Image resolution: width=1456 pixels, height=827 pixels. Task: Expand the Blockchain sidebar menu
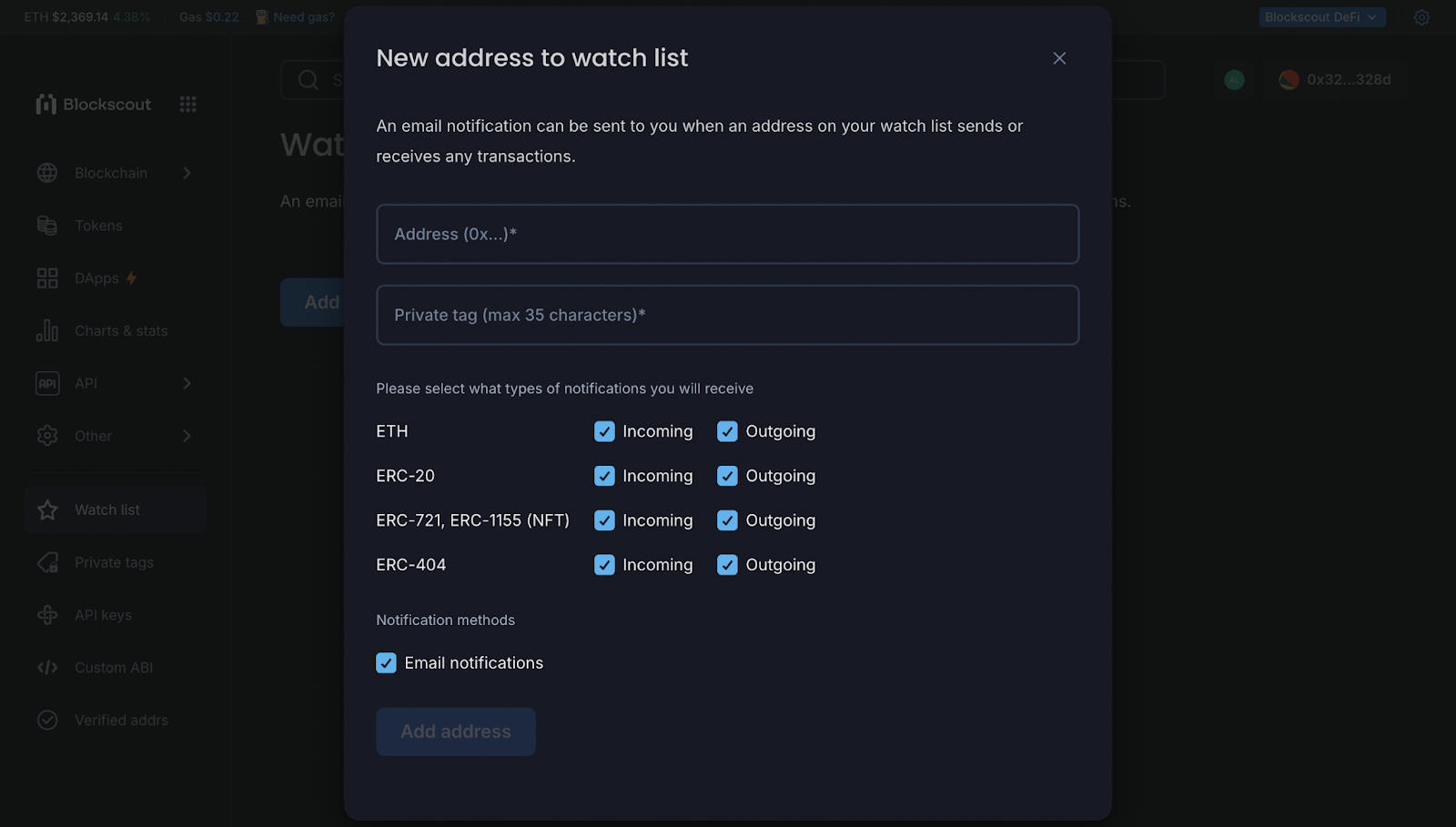click(x=111, y=173)
